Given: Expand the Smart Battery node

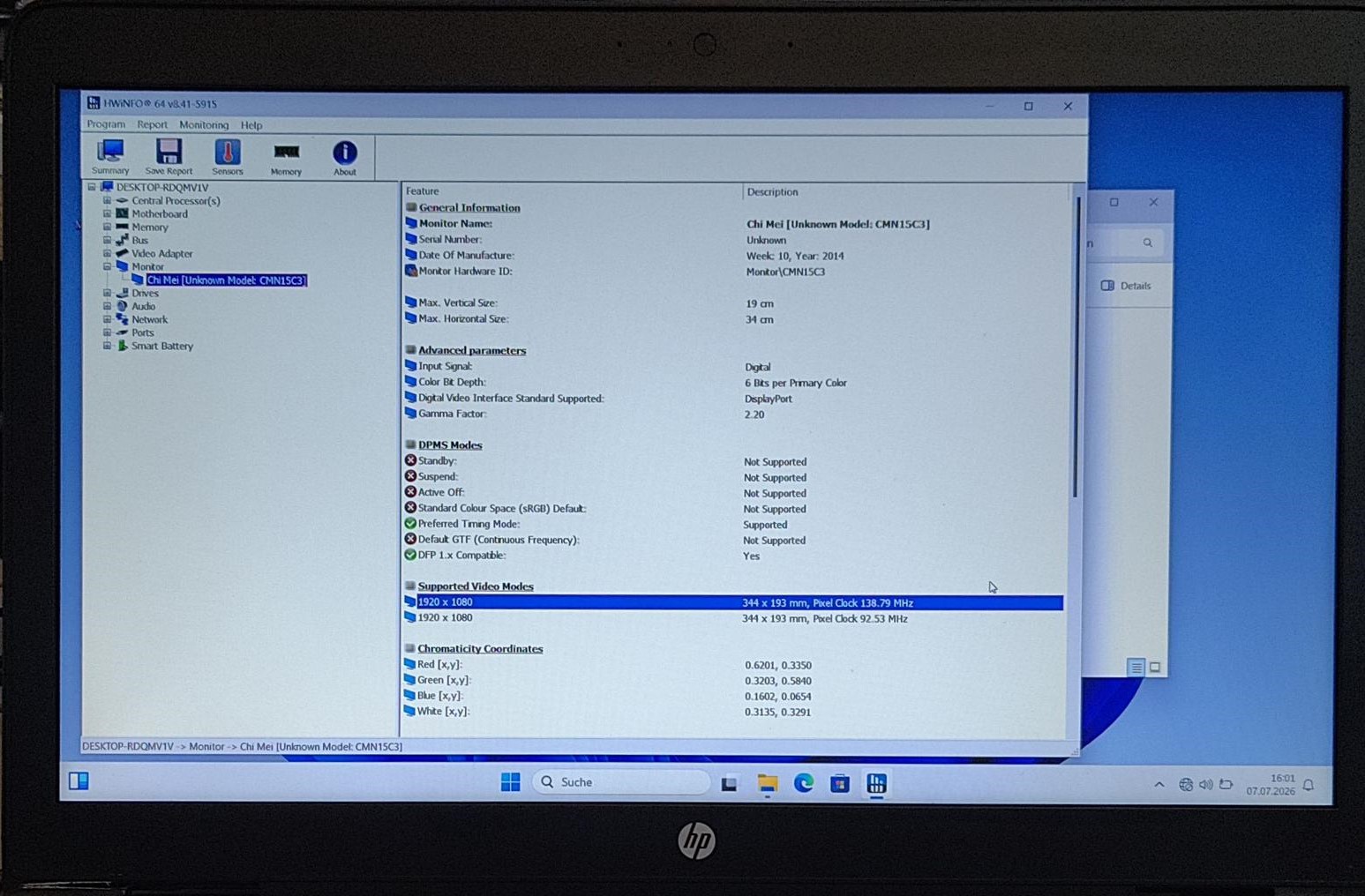Looking at the screenshot, I should pyautogui.click(x=108, y=346).
